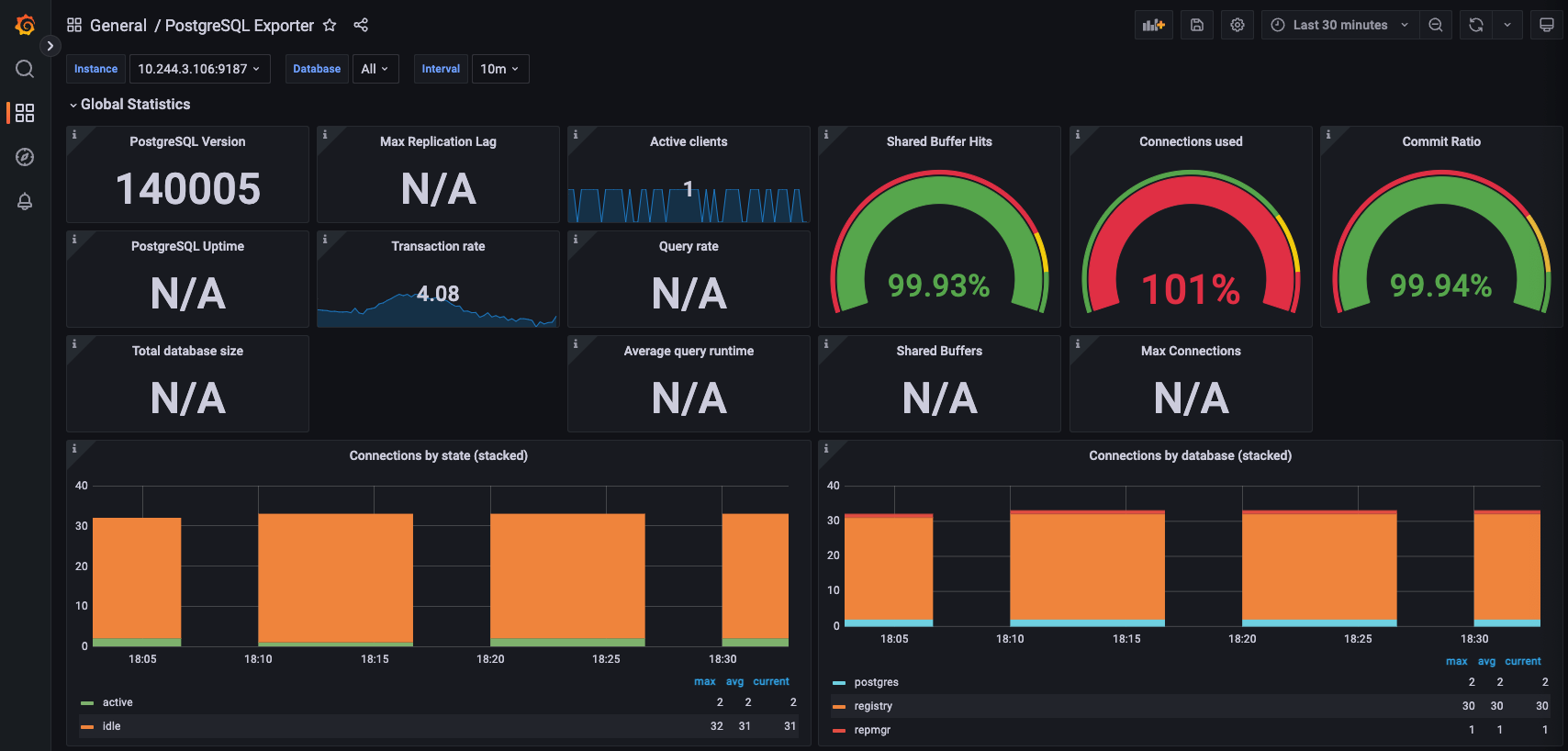Open the Grafana home logo
The width and height of the screenshot is (1568, 751).
pyautogui.click(x=25, y=25)
